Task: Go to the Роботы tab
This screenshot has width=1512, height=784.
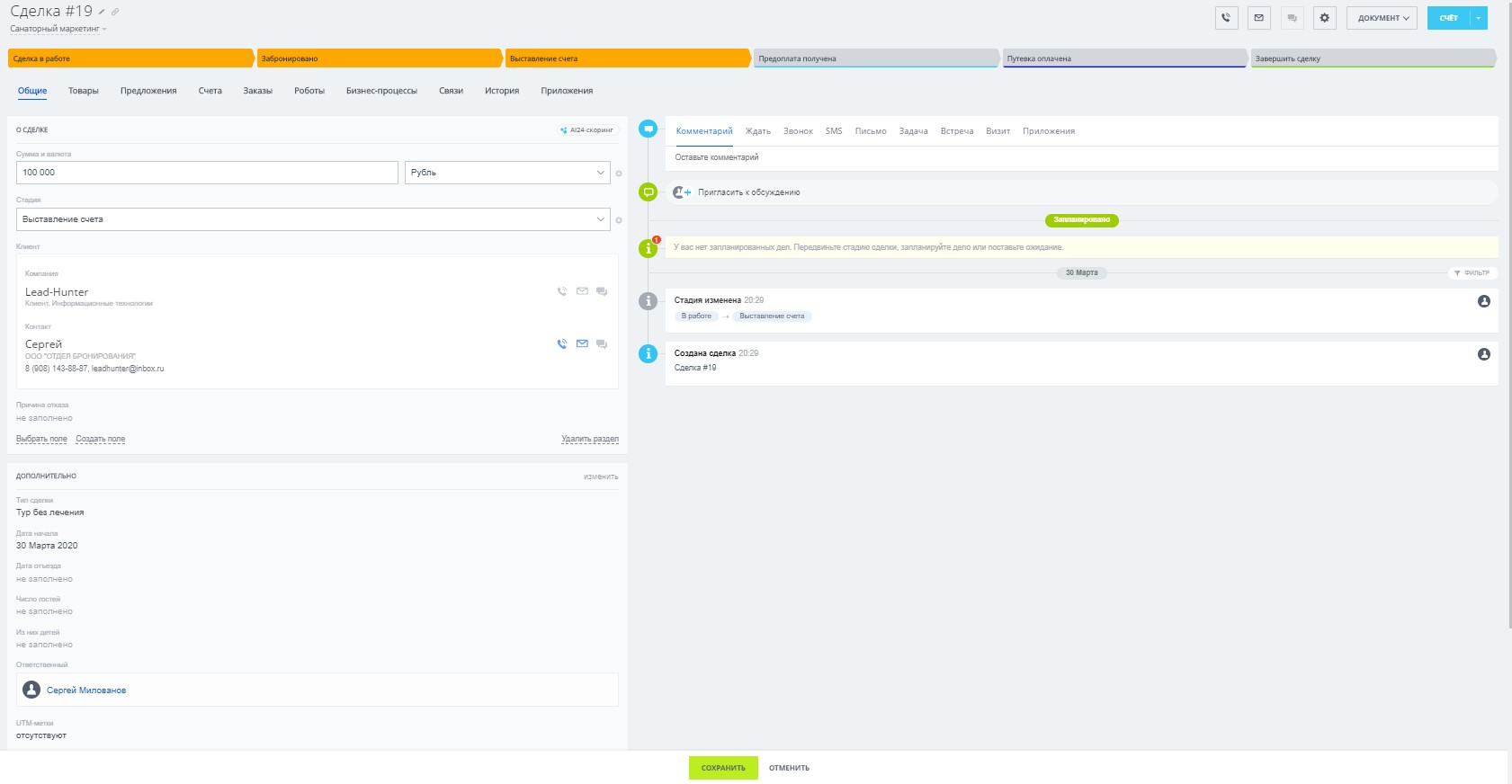Action: pos(309,91)
